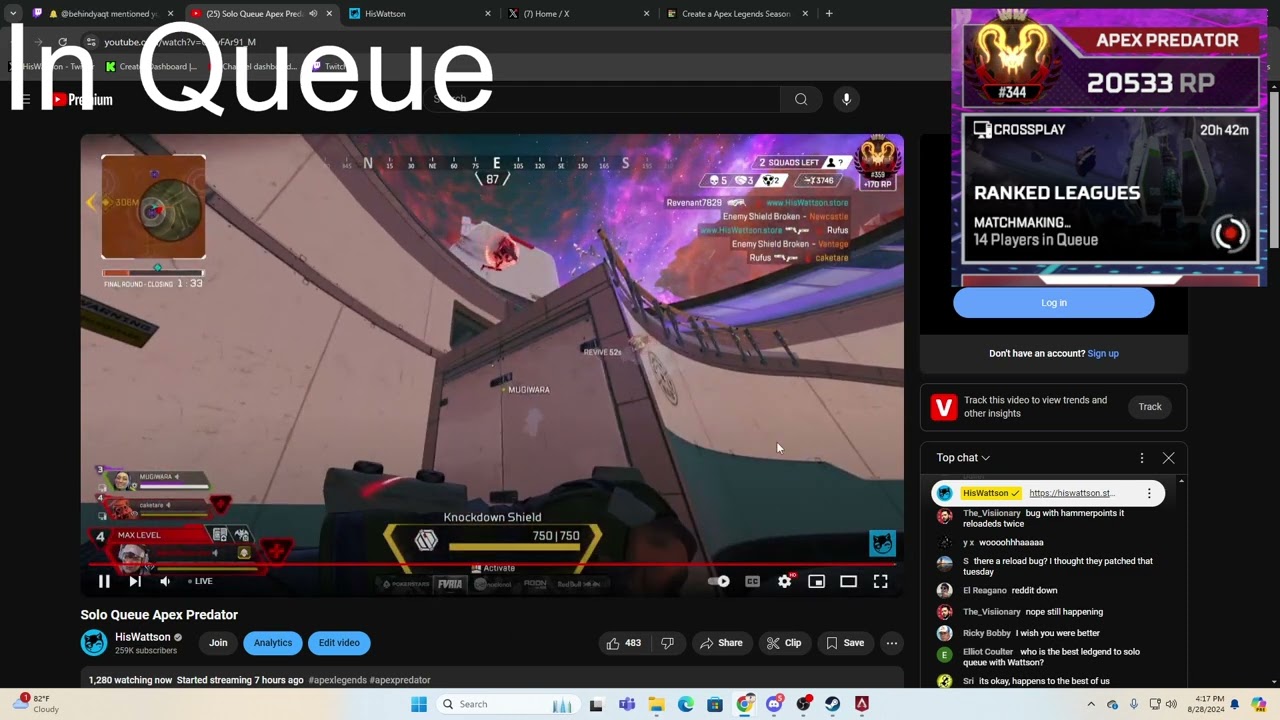Share the Solo Queue video
Image resolution: width=1280 pixels, height=720 pixels.
[x=721, y=643]
